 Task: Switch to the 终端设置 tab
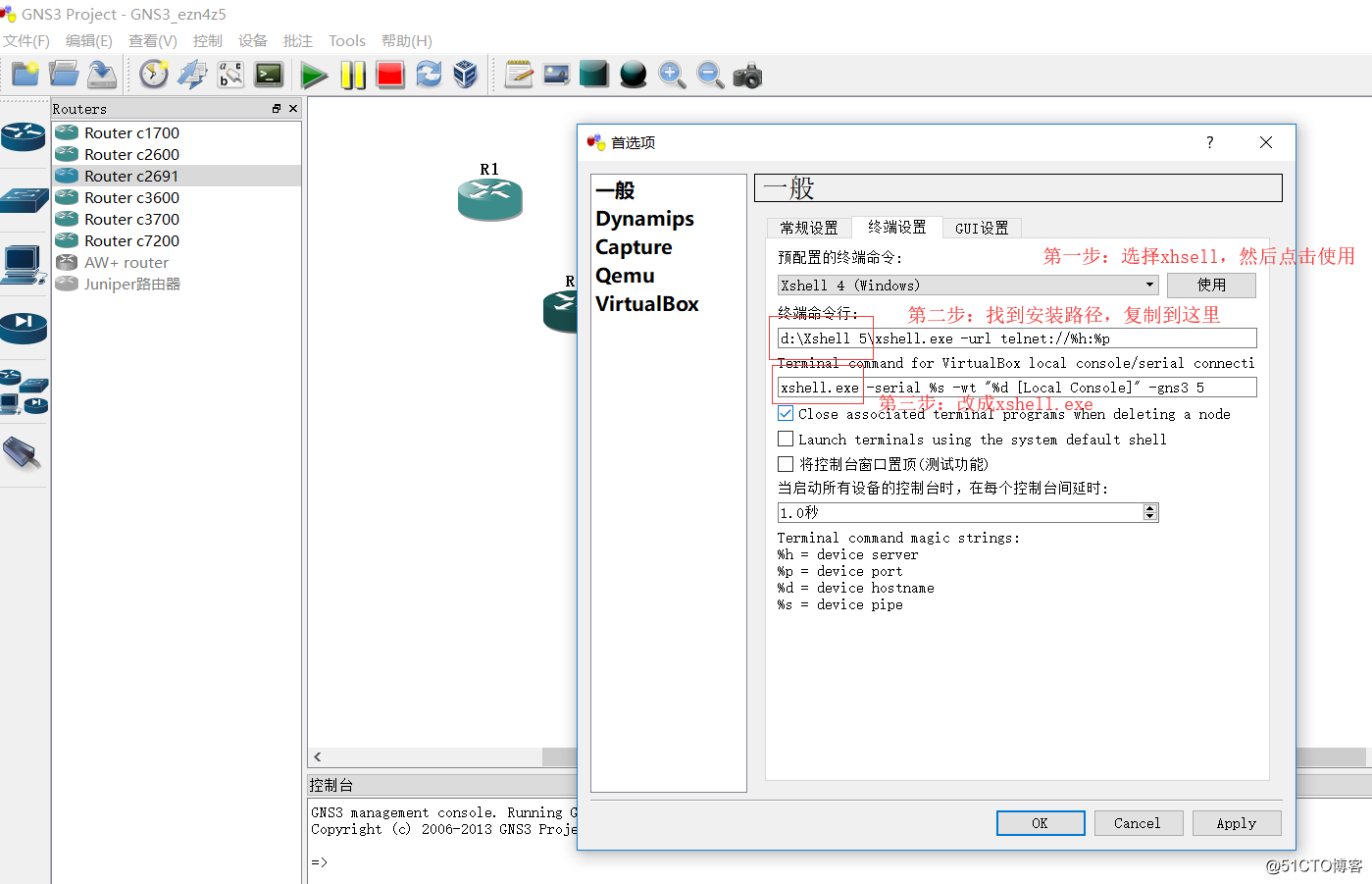pyautogui.click(x=897, y=227)
